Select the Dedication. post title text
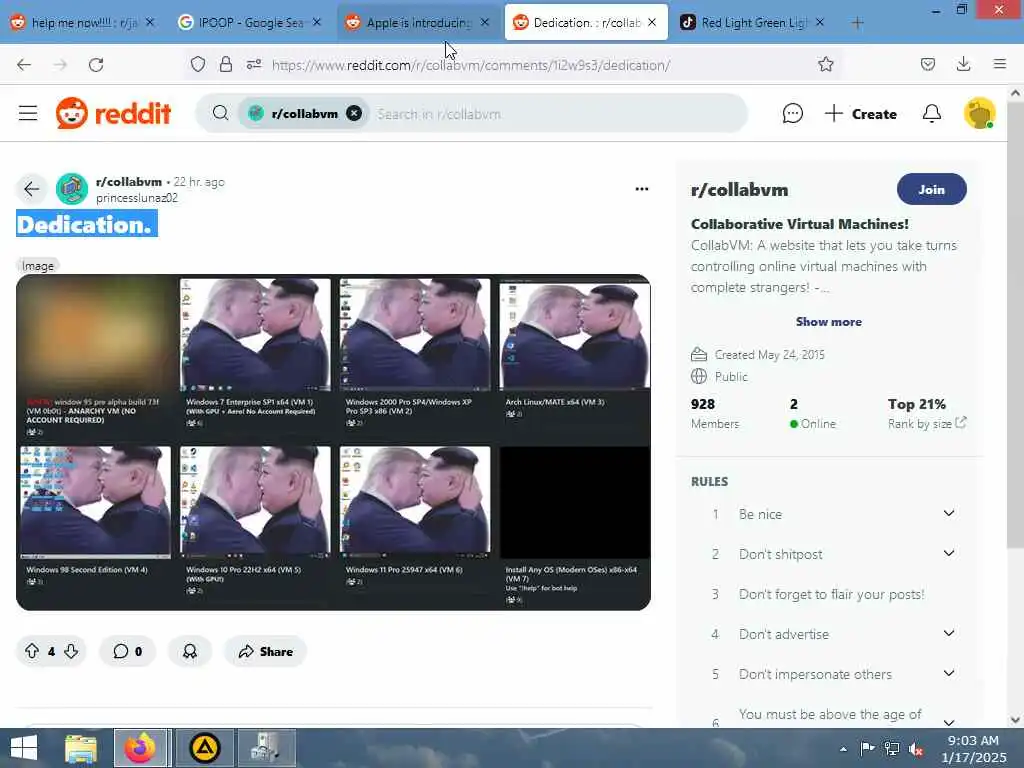1024x768 pixels. 84,225
